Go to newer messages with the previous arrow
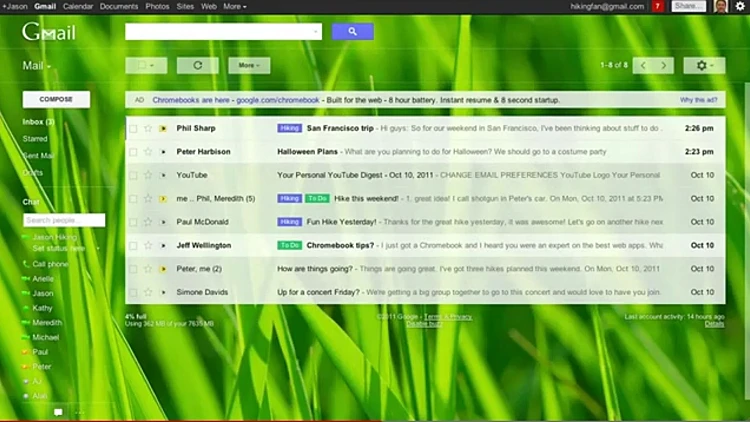Screen dimensions: 750x422 pos(643,66)
